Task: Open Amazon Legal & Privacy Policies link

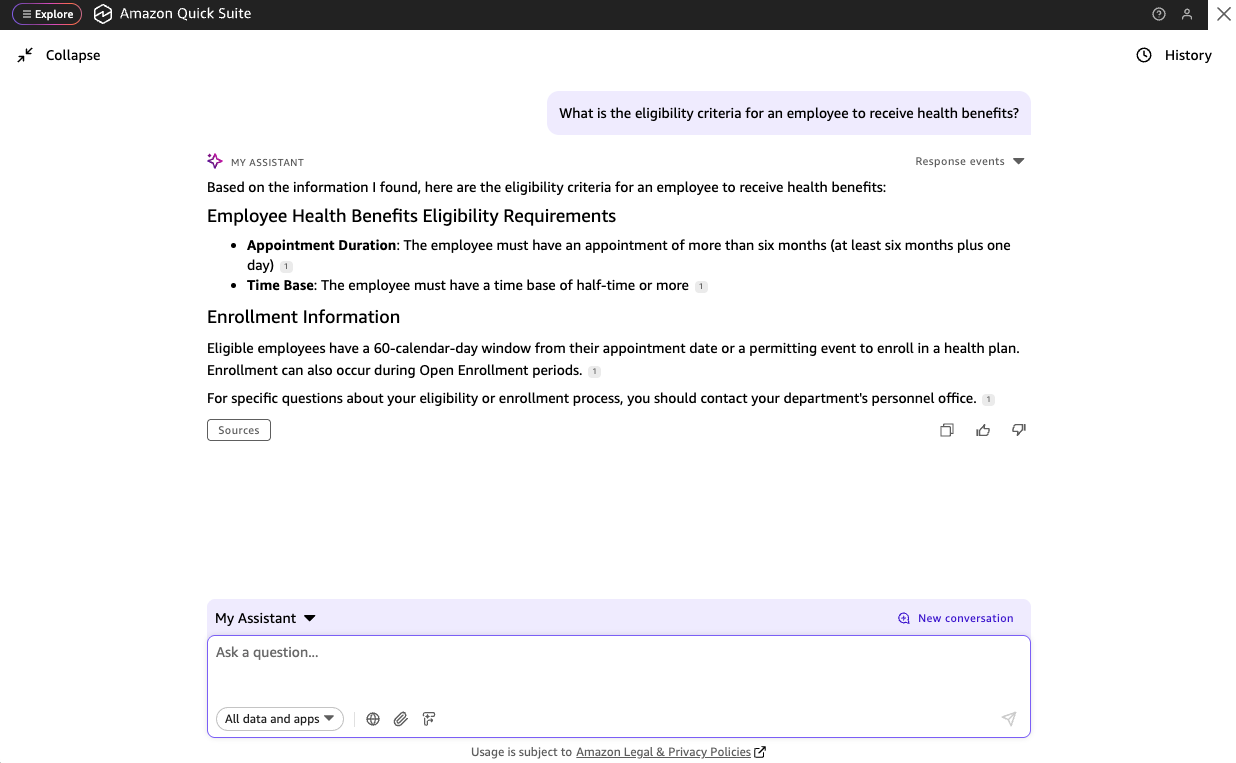Action: point(663,752)
